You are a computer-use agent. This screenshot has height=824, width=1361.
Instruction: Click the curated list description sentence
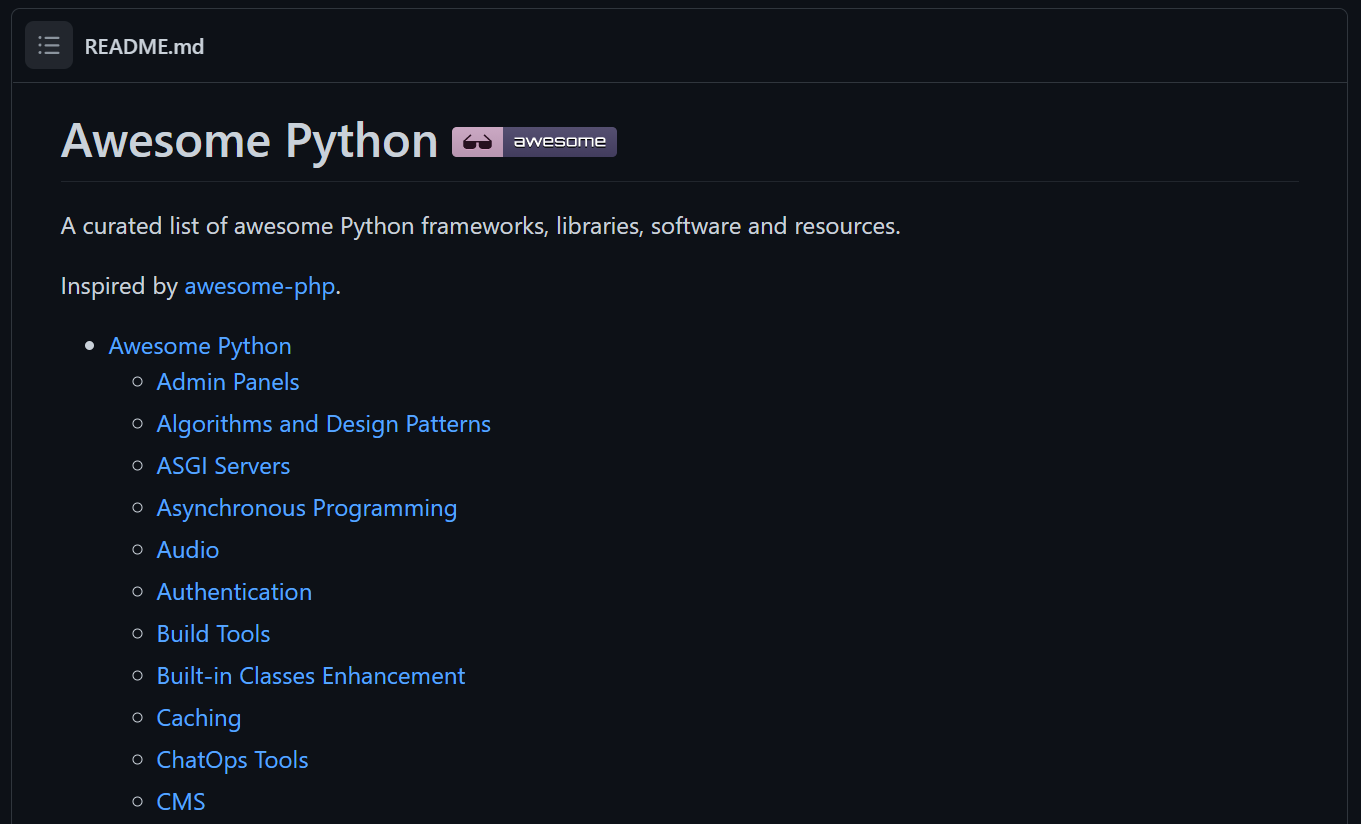pos(481,226)
